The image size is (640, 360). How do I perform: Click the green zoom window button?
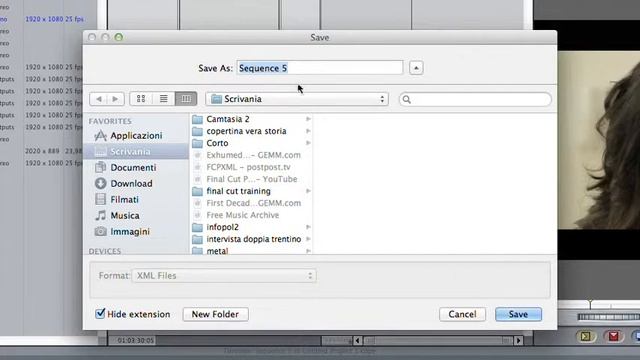click(119, 37)
